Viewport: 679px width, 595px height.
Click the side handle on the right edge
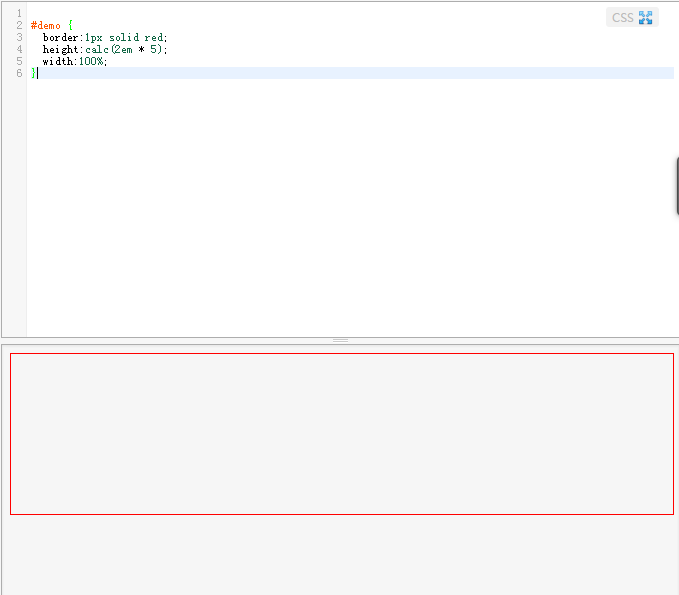tap(677, 186)
